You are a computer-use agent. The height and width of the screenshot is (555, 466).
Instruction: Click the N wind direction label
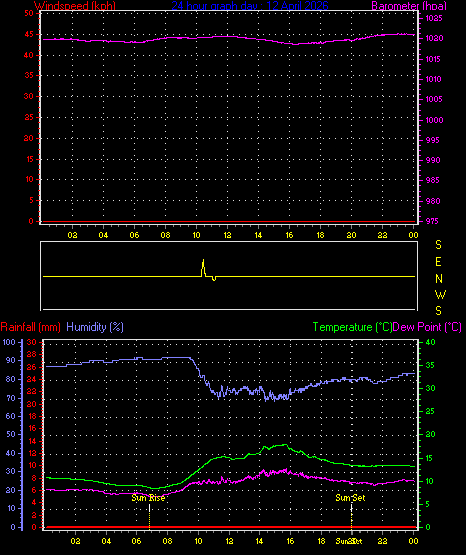pos(439,279)
